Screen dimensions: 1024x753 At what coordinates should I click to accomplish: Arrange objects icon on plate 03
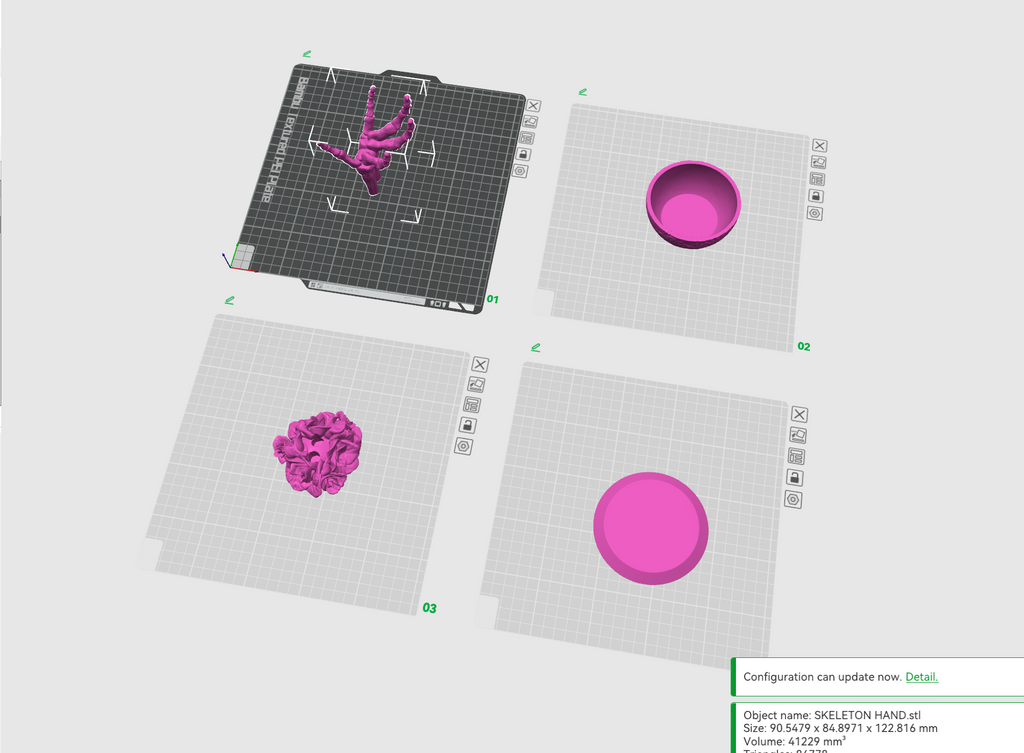pyautogui.click(x=472, y=405)
